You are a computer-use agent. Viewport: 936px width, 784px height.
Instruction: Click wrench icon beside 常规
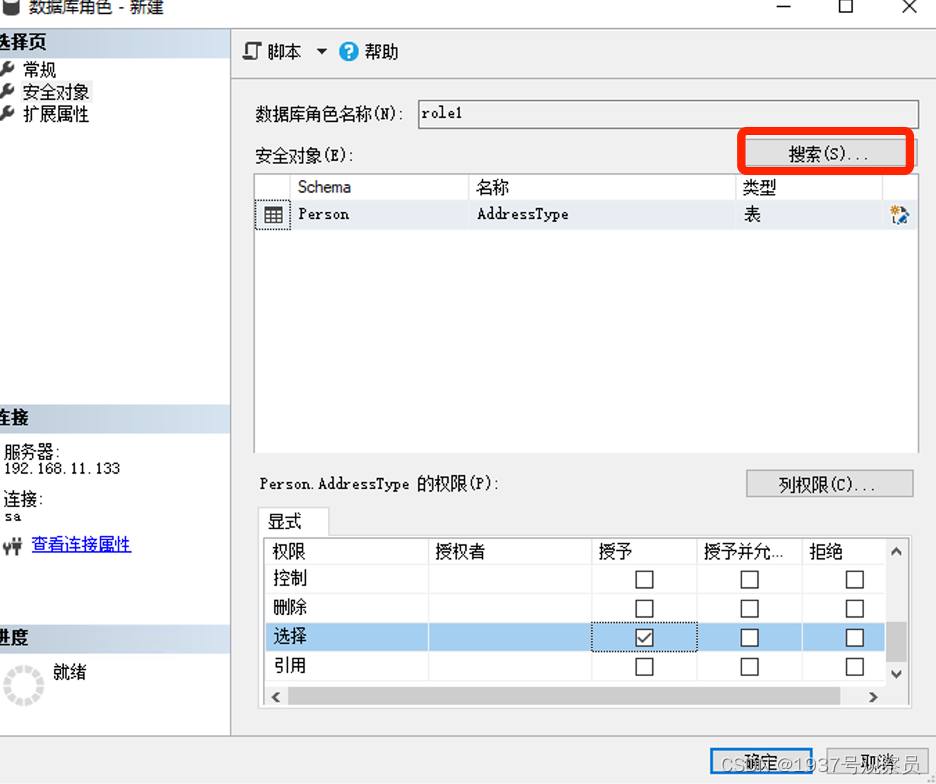(x=8, y=69)
